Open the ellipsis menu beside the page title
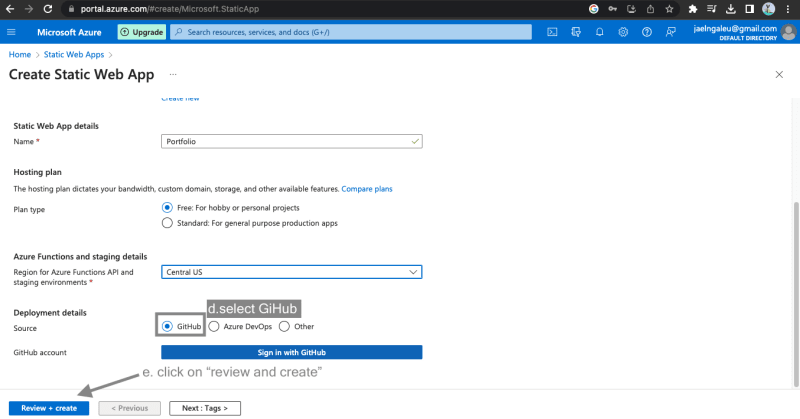This screenshot has width=800, height=419. pyautogui.click(x=173, y=75)
